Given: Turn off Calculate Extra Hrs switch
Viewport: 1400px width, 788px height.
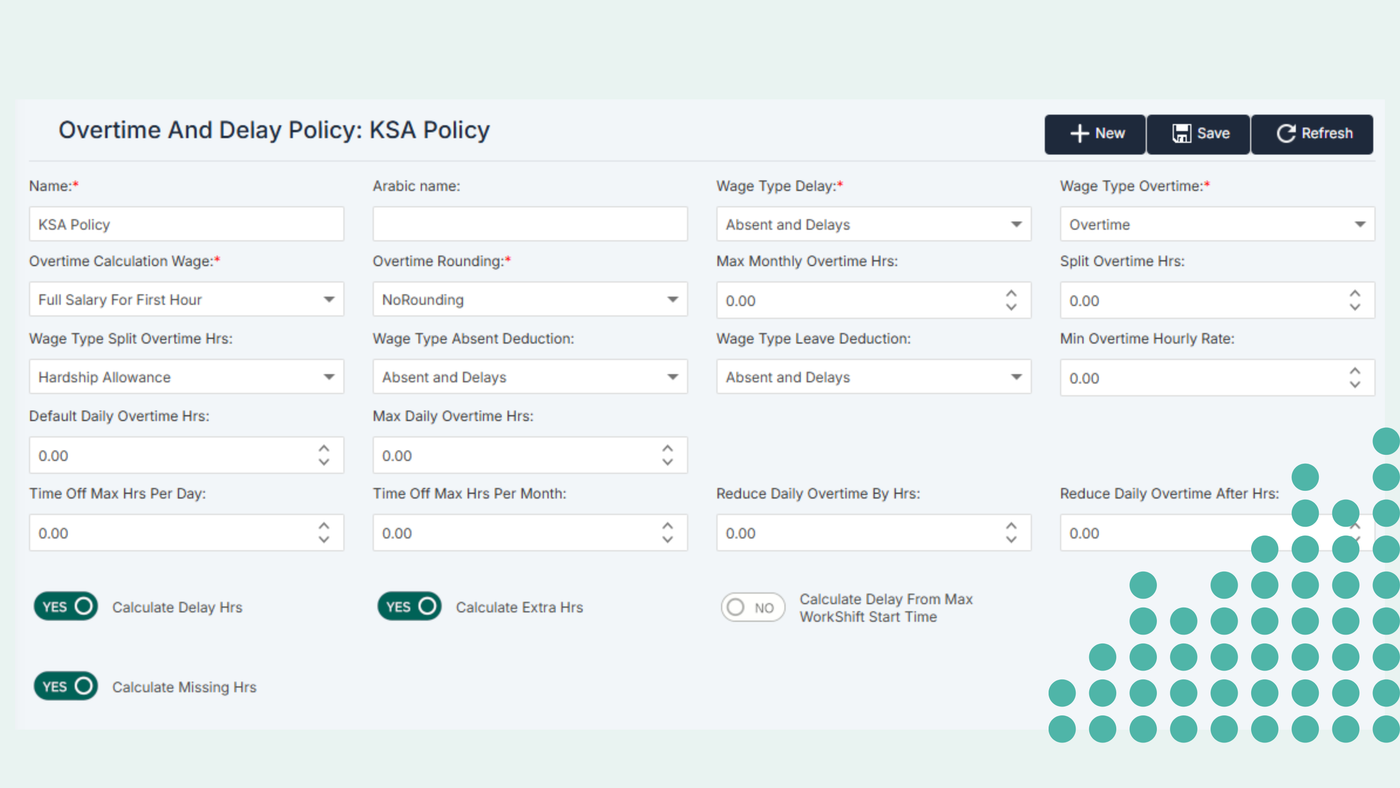Looking at the screenshot, I should pyautogui.click(x=409, y=607).
